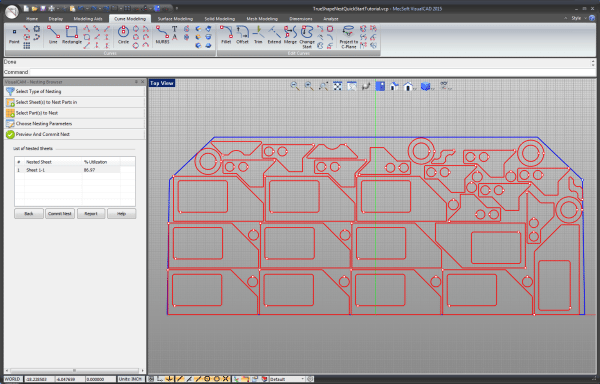600x384 pixels.
Task: Activate the Extend curve tool
Action: pyautogui.click(x=274, y=34)
